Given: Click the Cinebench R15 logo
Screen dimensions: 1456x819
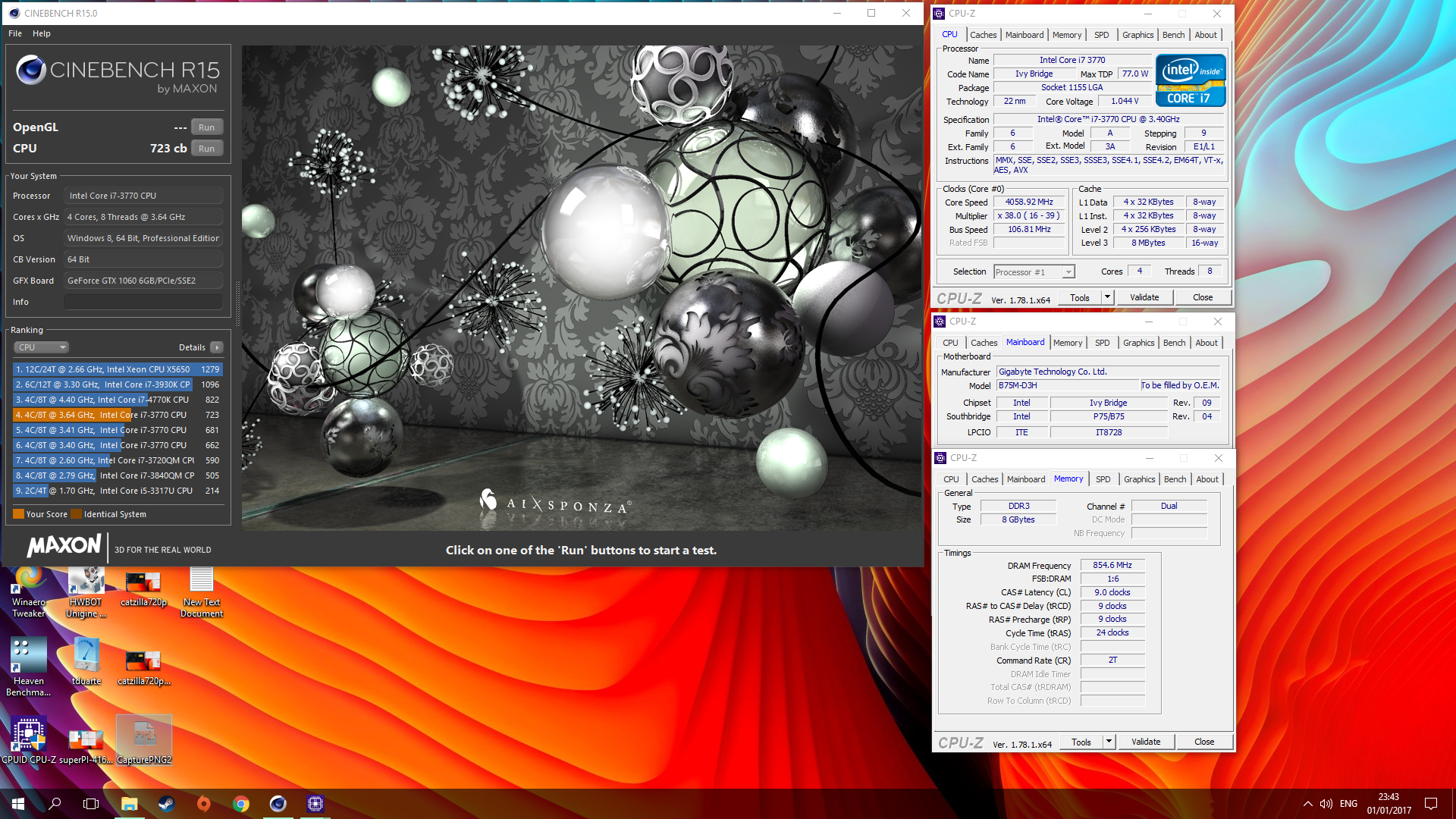Looking at the screenshot, I should pos(118,74).
